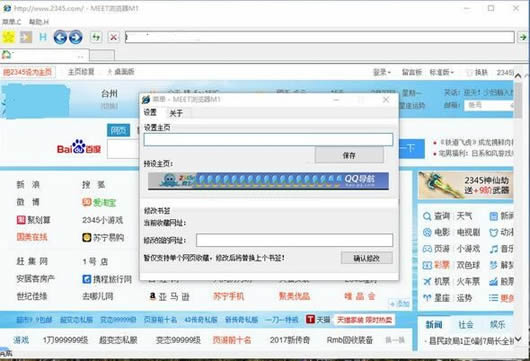Click 主页修复 link
530x361 pixels.
(x=81, y=72)
